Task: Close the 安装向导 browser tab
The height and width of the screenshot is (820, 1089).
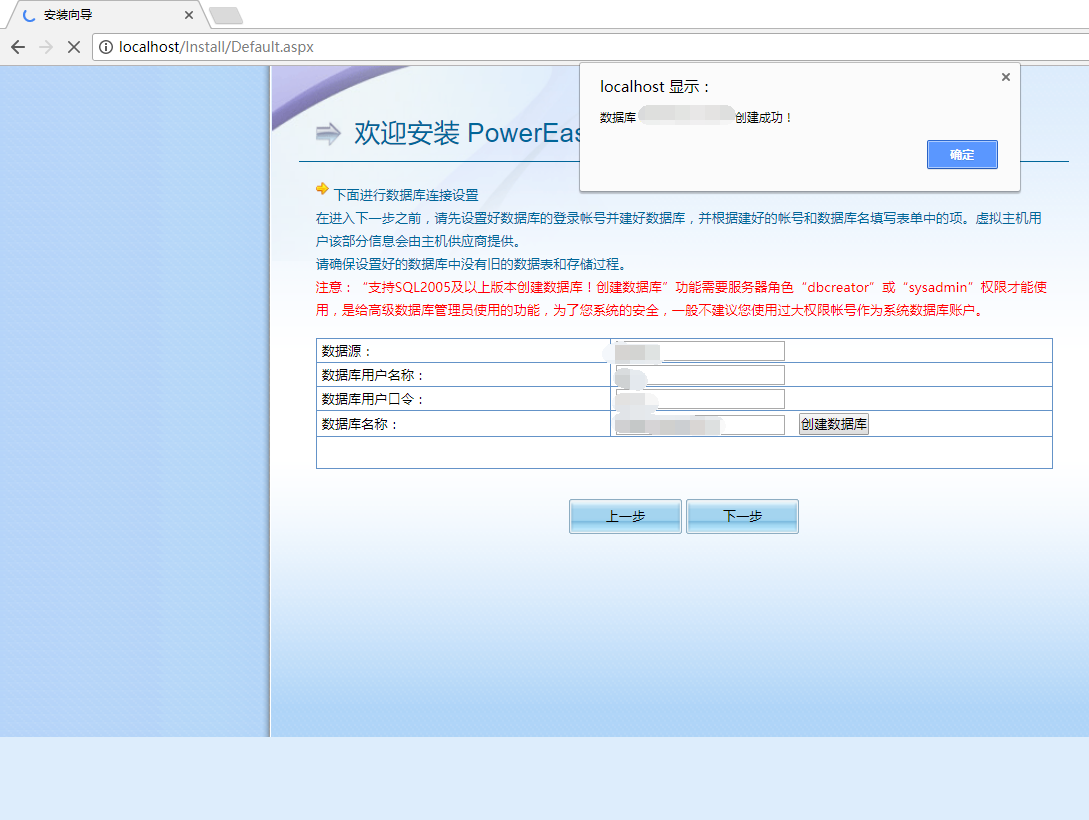Action: 189,15
